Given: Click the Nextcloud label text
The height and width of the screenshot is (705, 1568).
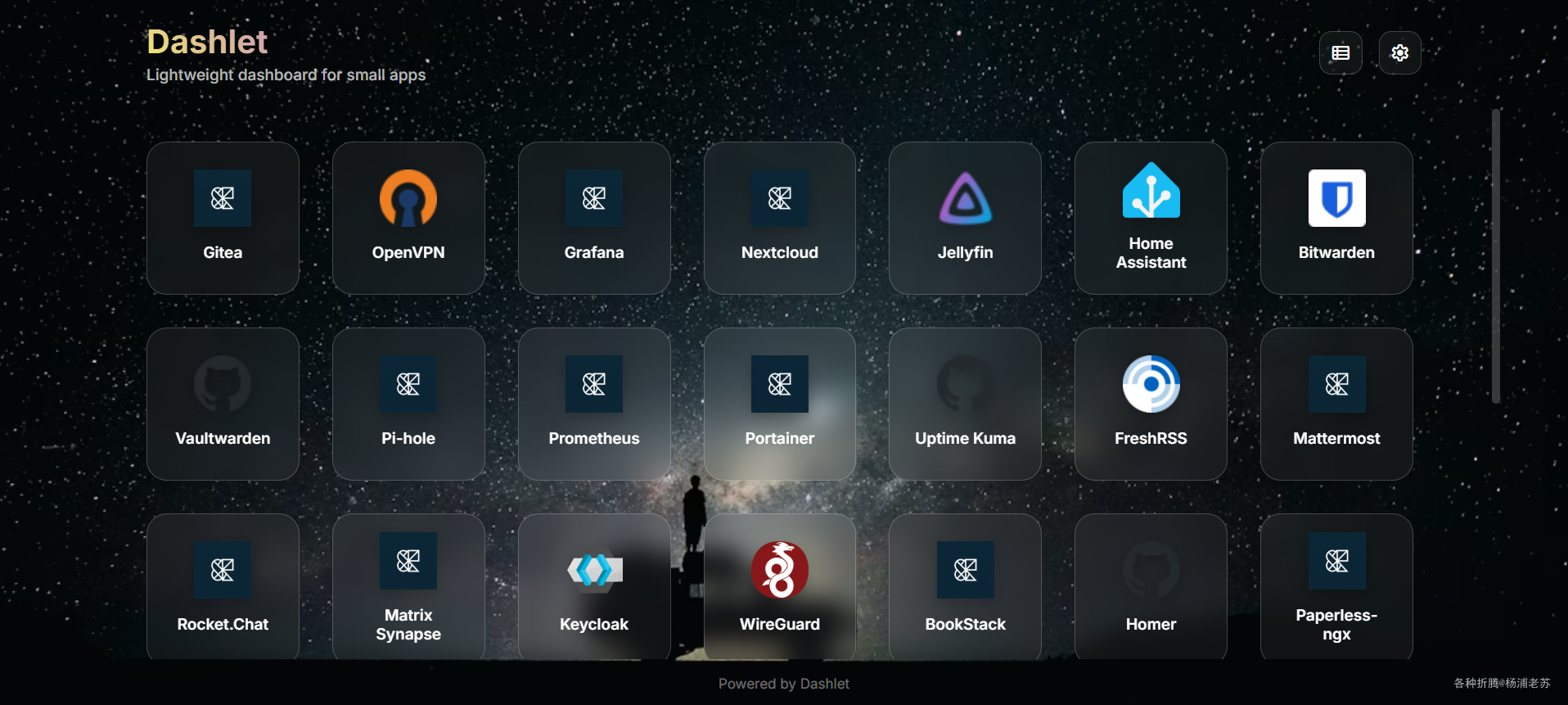Looking at the screenshot, I should pos(780,252).
